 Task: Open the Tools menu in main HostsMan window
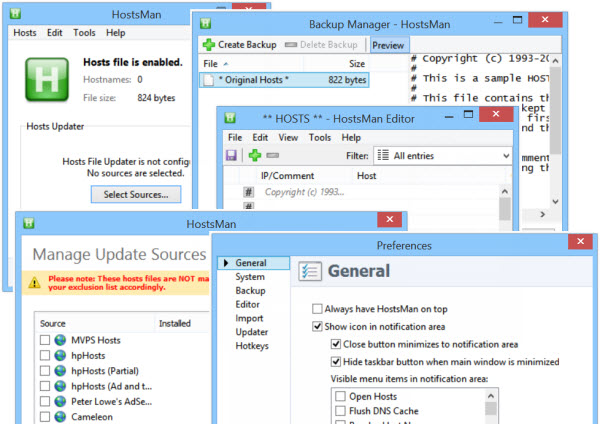84,33
